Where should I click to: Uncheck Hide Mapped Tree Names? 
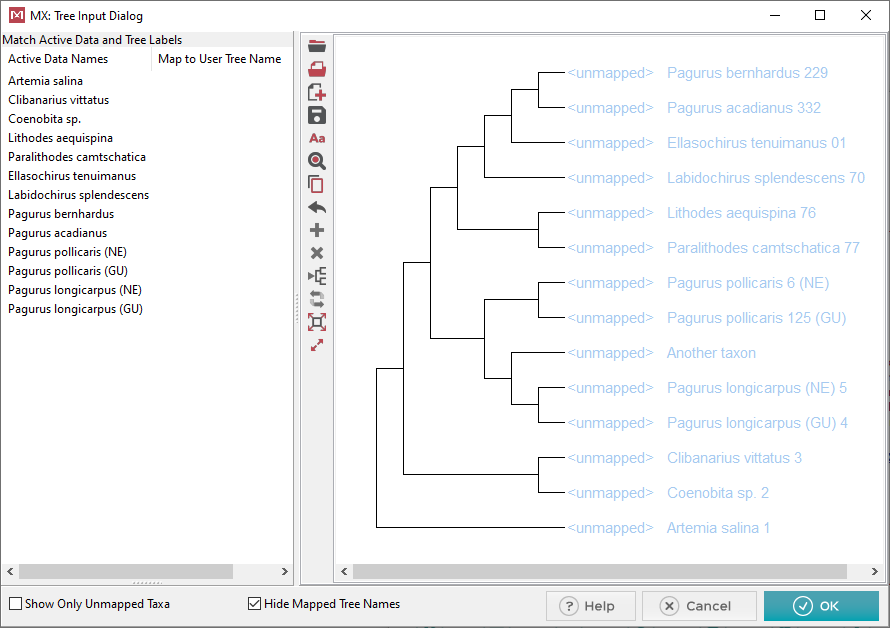tap(254, 604)
